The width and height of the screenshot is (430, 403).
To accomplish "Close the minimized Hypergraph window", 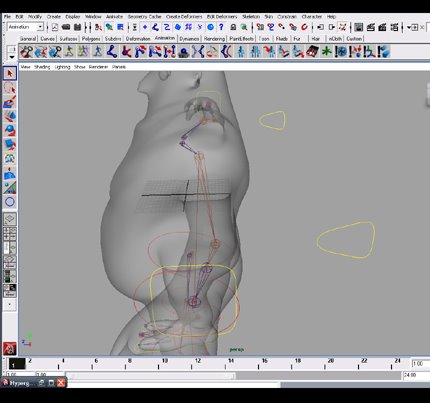I will [x=61, y=383].
